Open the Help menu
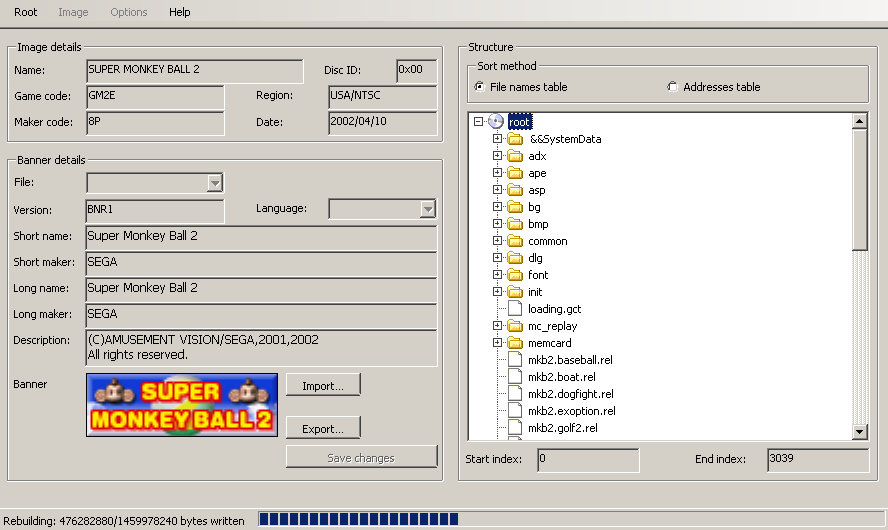This screenshot has width=888, height=530. pyautogui.click(x=179, y=12)
